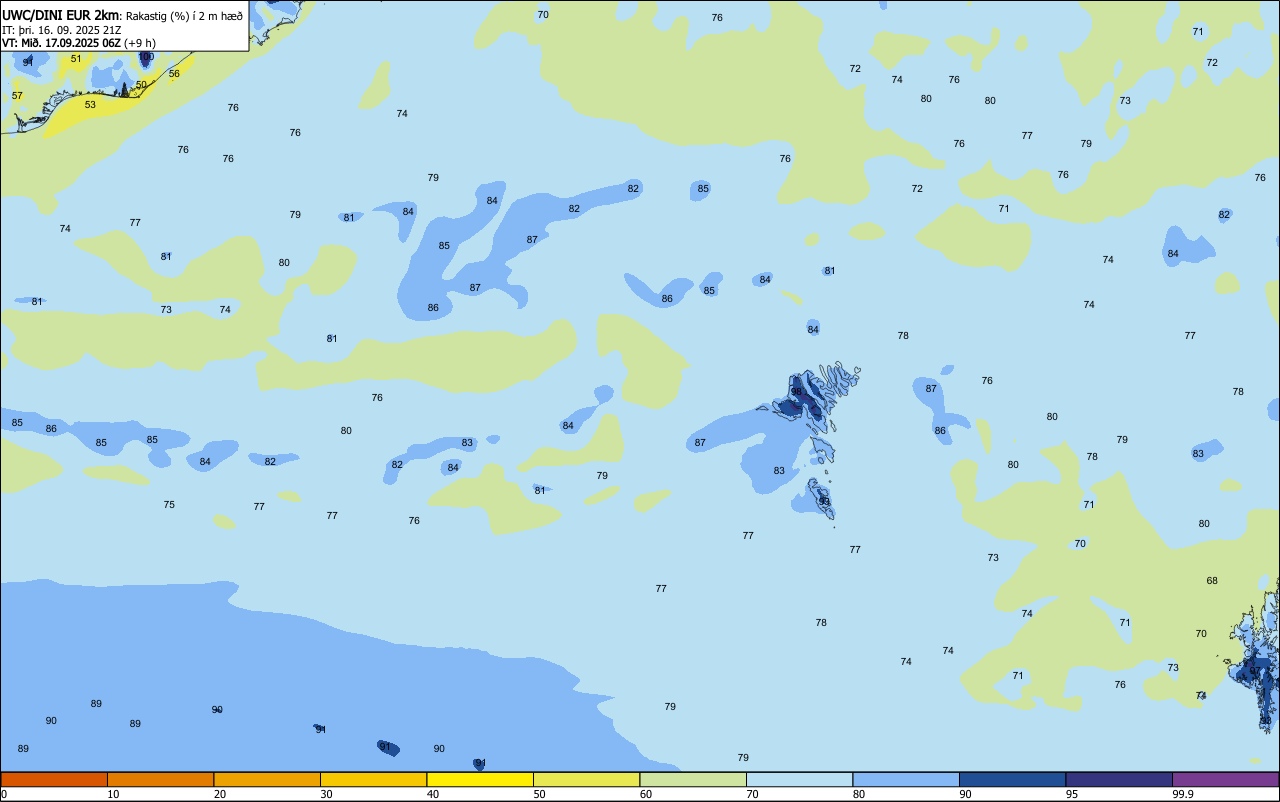
Task: Click the humidity value 57 on the map
Action: 17,96
